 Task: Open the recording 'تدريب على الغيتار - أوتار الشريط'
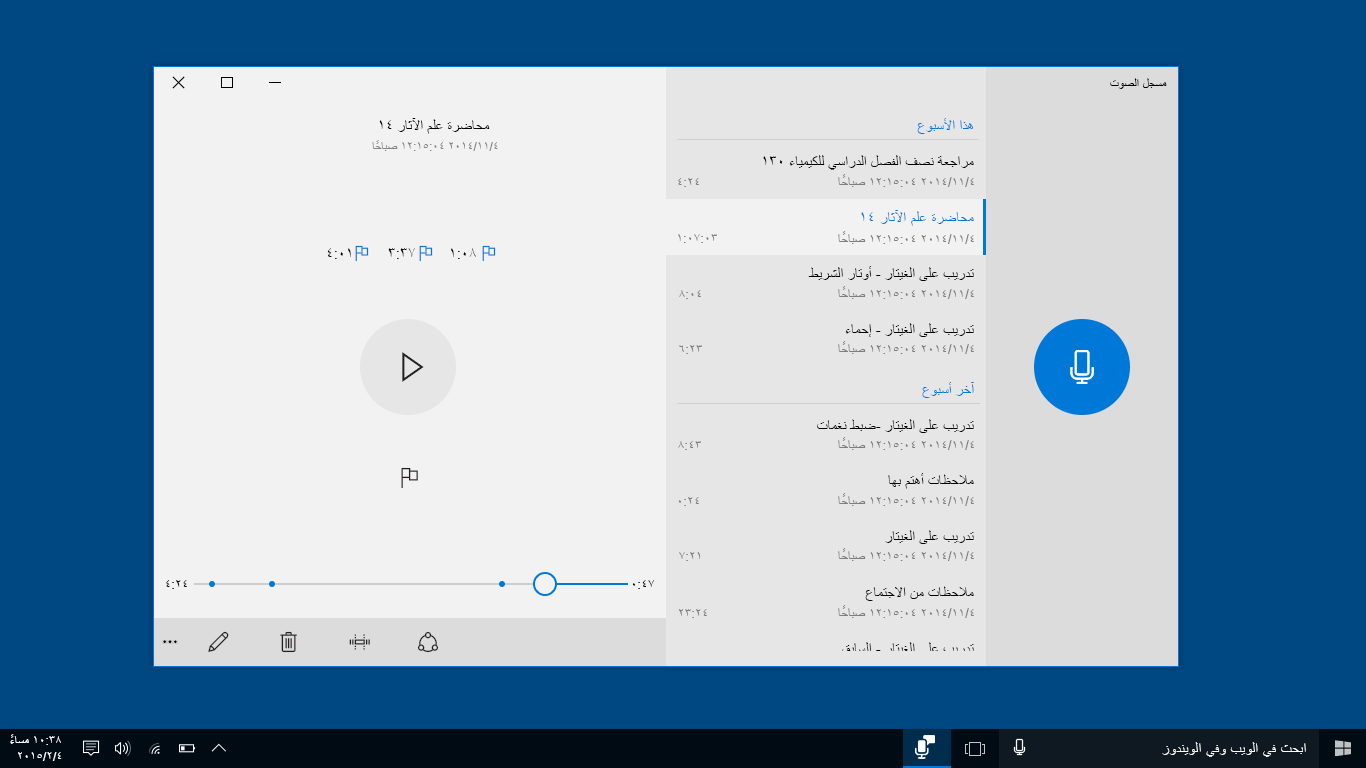(x=825, y=282)
